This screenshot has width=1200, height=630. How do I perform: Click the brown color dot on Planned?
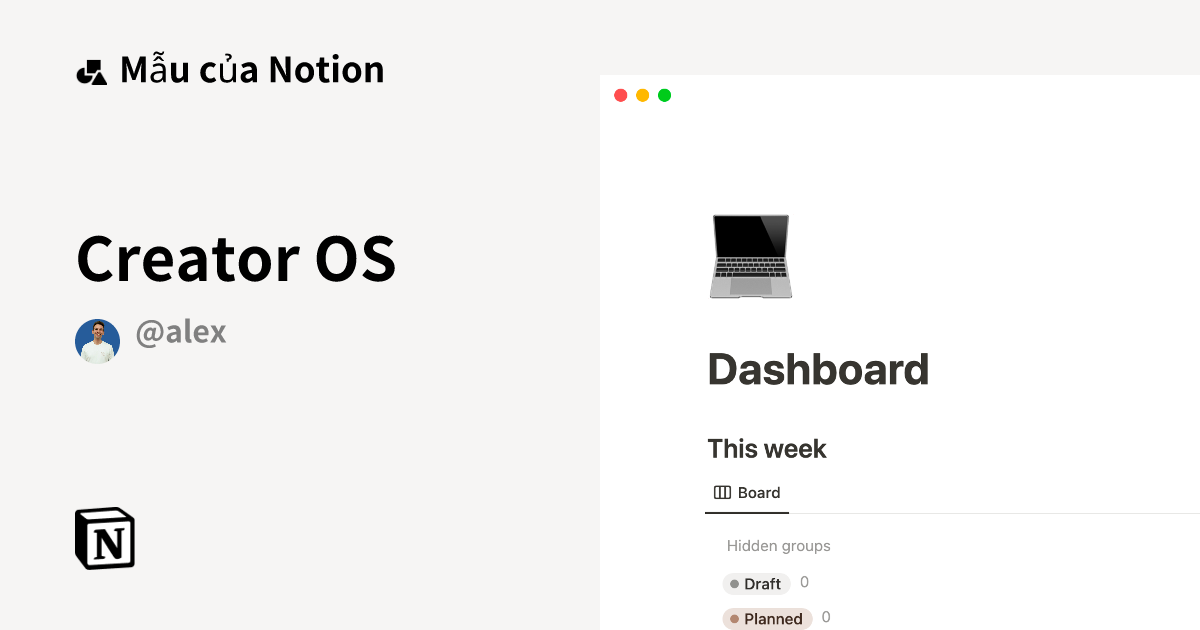coord(736,618)
